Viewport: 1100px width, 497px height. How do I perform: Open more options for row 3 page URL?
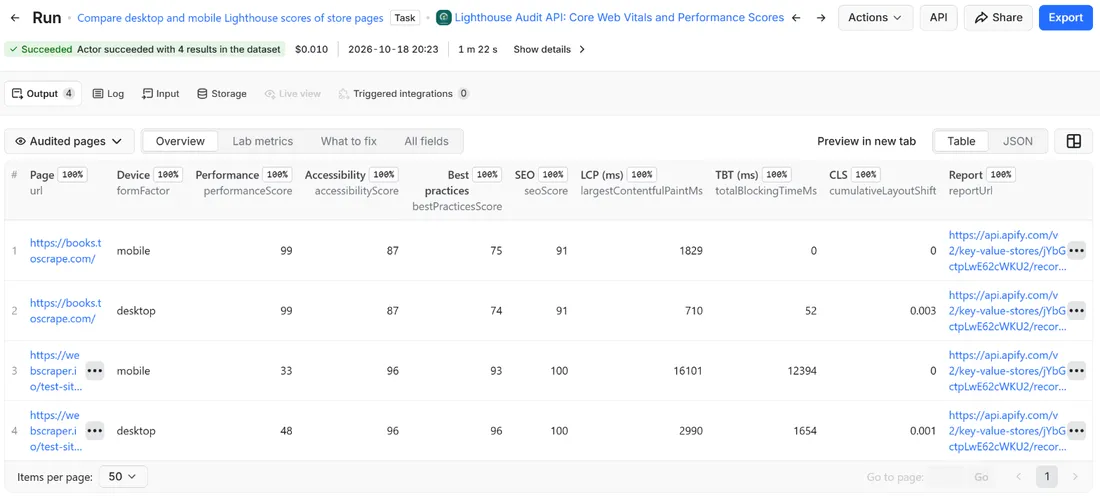(95, 371)
